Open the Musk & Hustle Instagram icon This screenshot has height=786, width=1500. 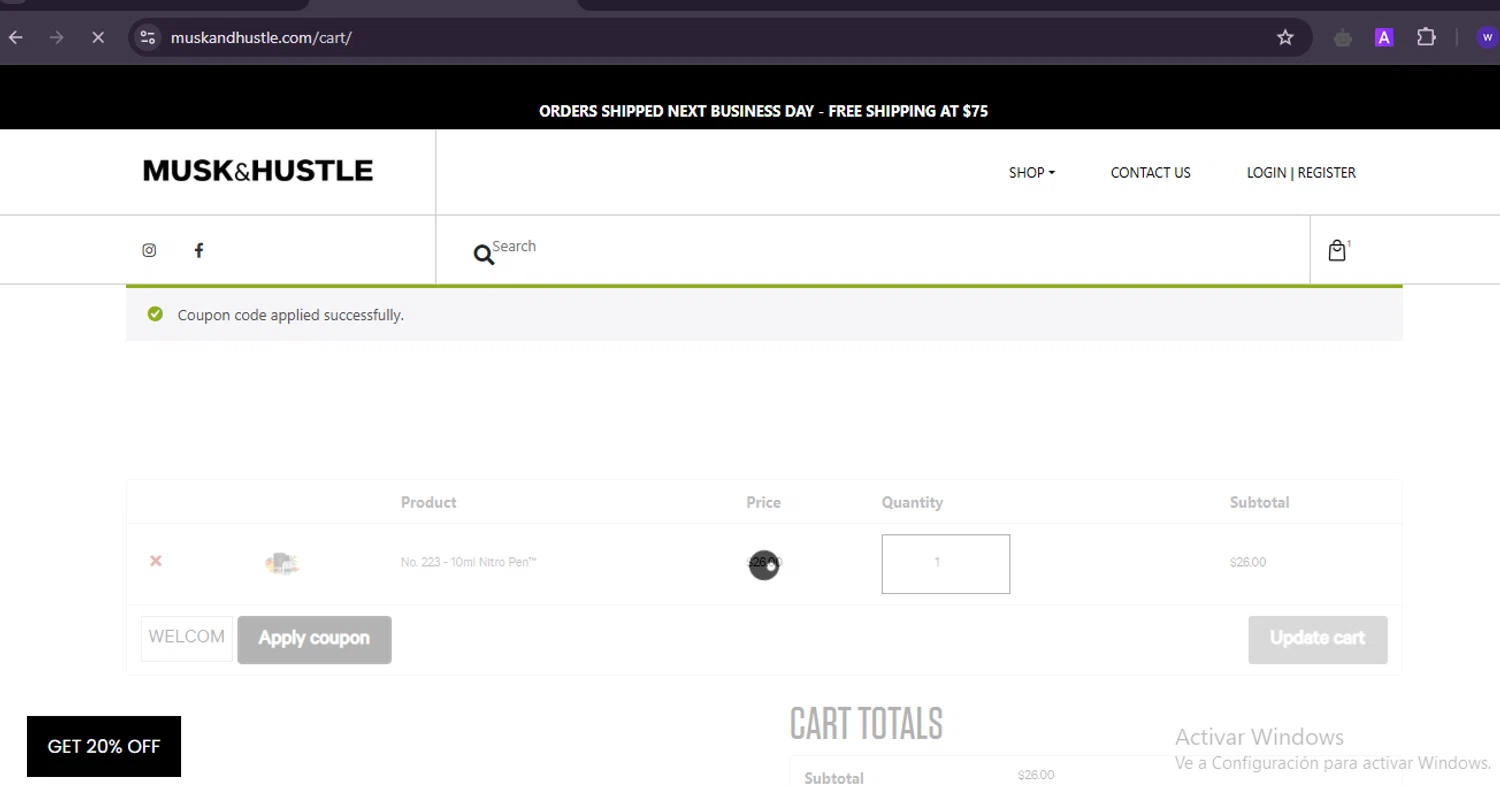click(149, 250)
